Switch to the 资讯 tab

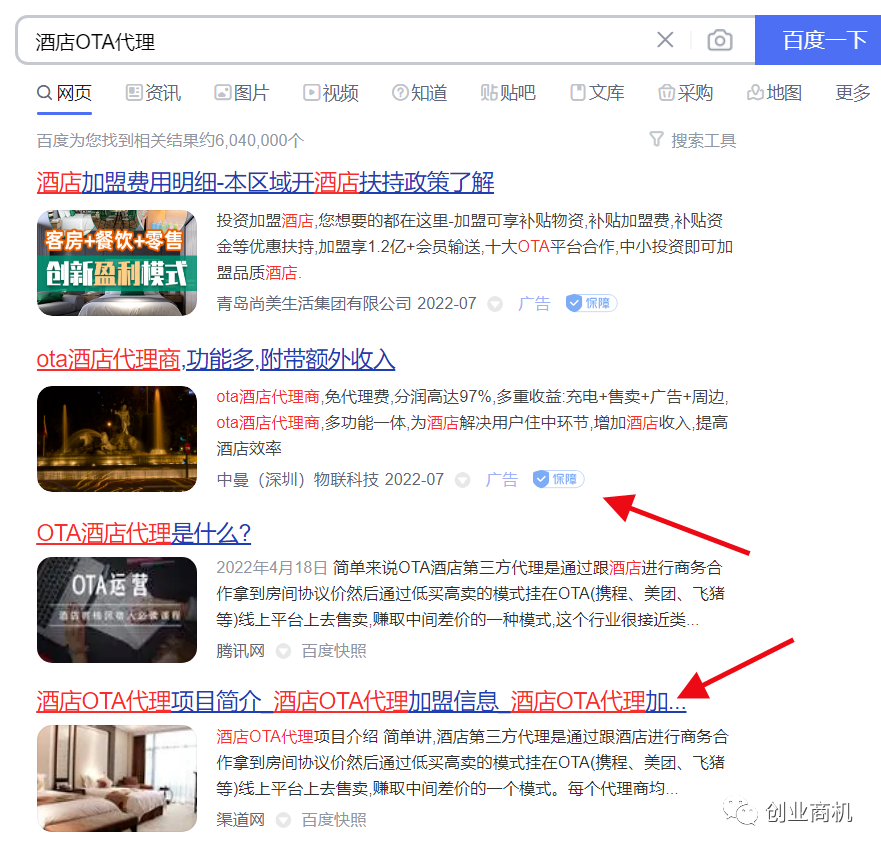coord(153,93)
